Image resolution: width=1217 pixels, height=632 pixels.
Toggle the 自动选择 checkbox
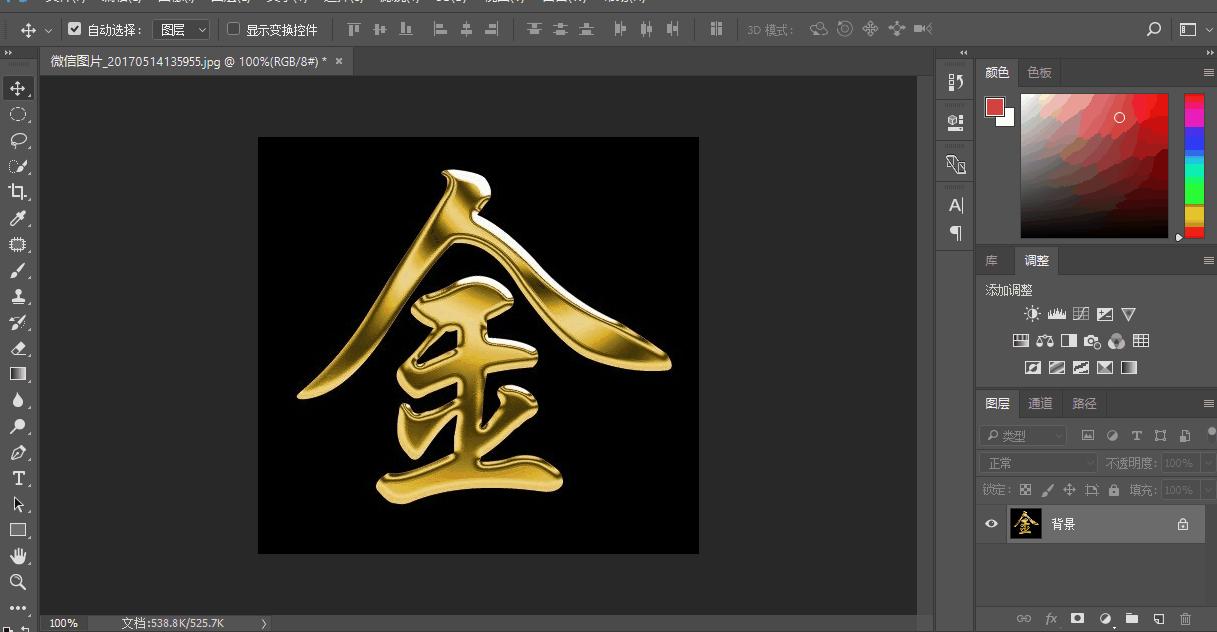[75, 29]
